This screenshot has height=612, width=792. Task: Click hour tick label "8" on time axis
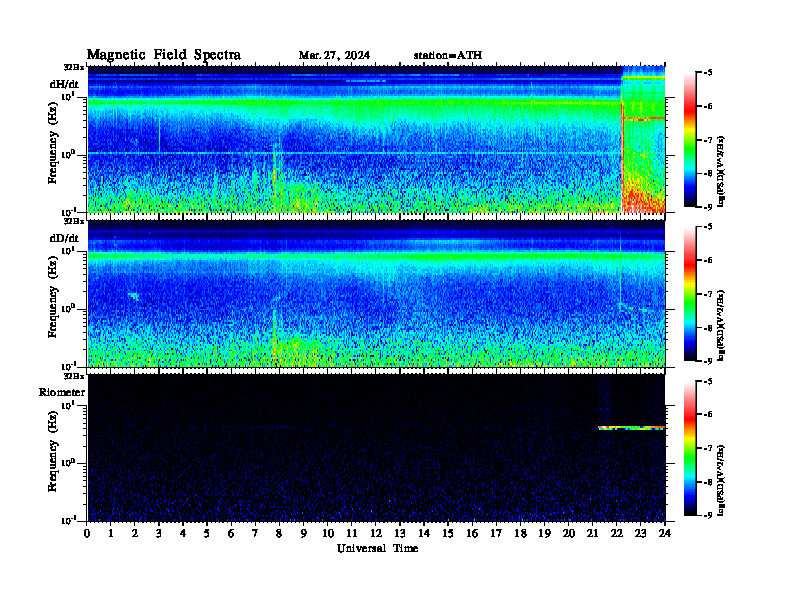click(279, 533)
